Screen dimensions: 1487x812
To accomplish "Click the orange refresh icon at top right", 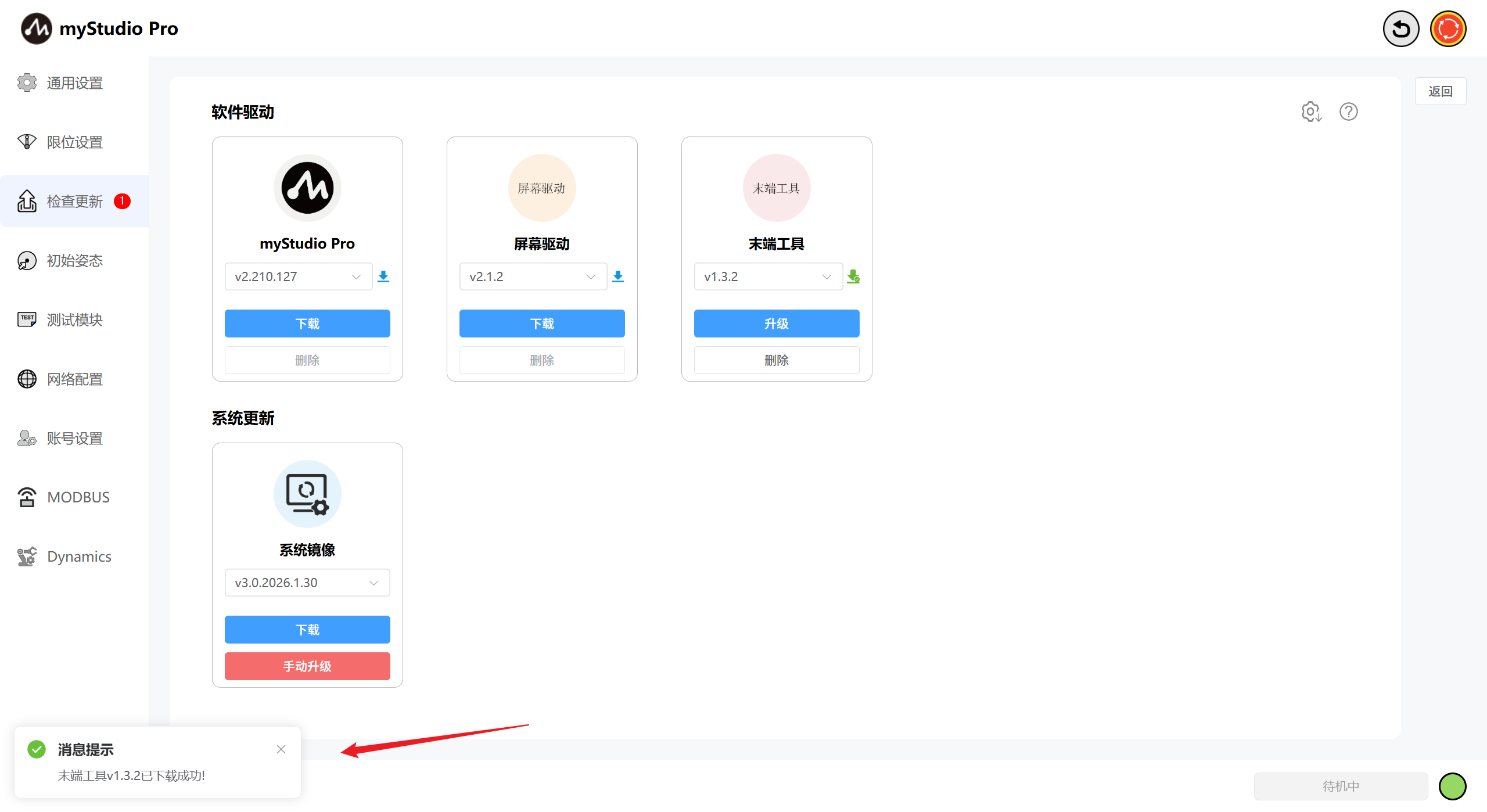I will point(1448,29).
